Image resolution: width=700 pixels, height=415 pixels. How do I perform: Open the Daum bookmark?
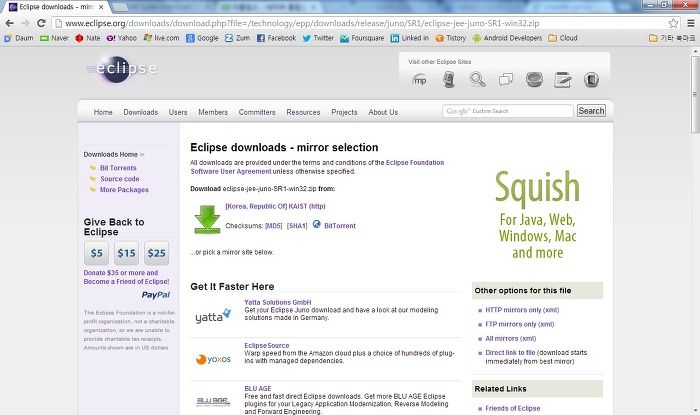click(x=18, y=38)
